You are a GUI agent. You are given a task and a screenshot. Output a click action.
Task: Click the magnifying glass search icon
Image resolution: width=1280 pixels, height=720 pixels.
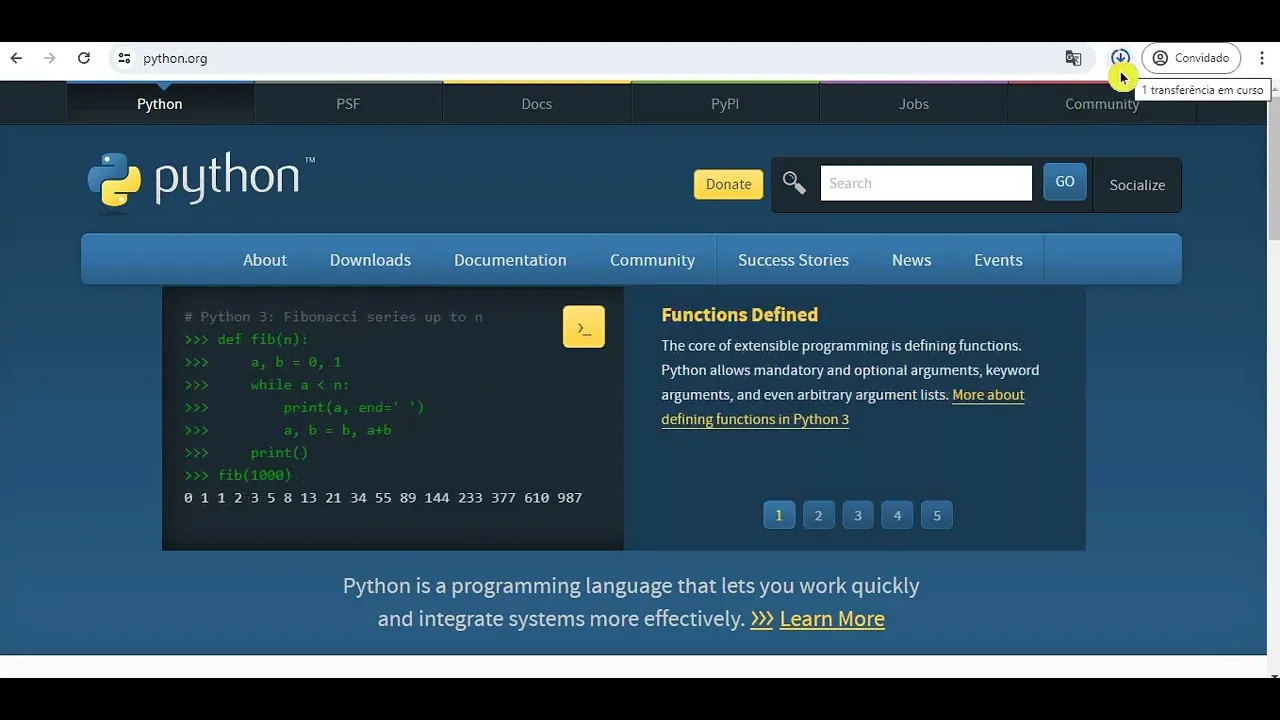[794, 183]
